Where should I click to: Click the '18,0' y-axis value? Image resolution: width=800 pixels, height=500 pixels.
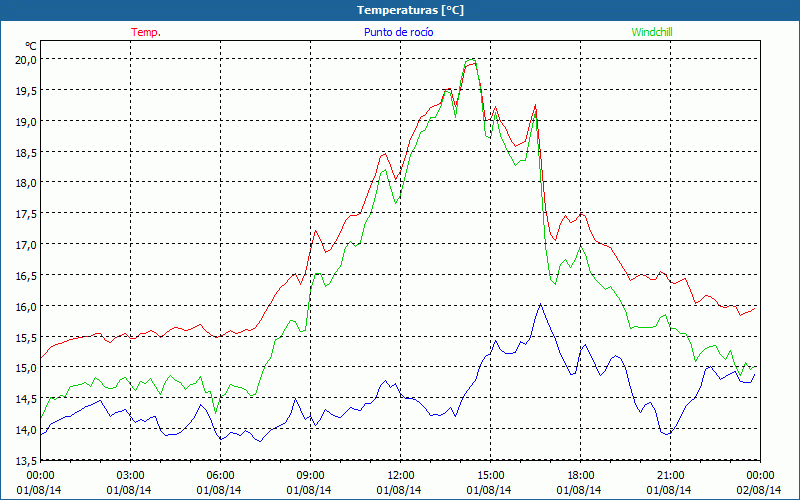coord(27,183)
